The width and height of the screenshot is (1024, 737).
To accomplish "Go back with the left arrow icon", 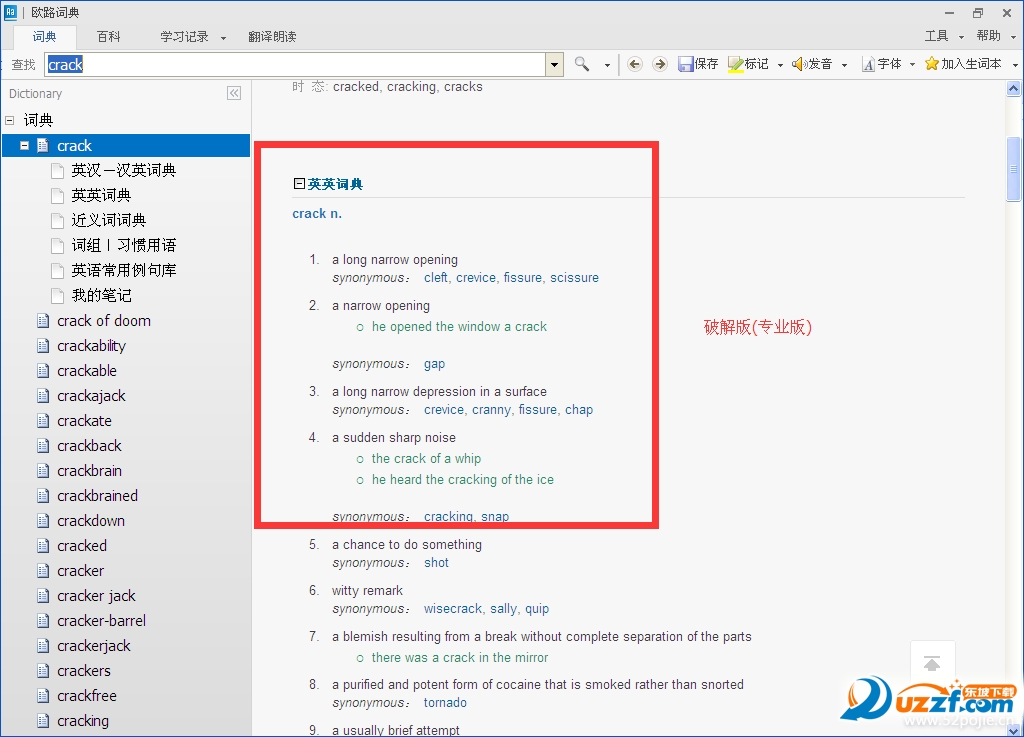I will tap(634, 64).
